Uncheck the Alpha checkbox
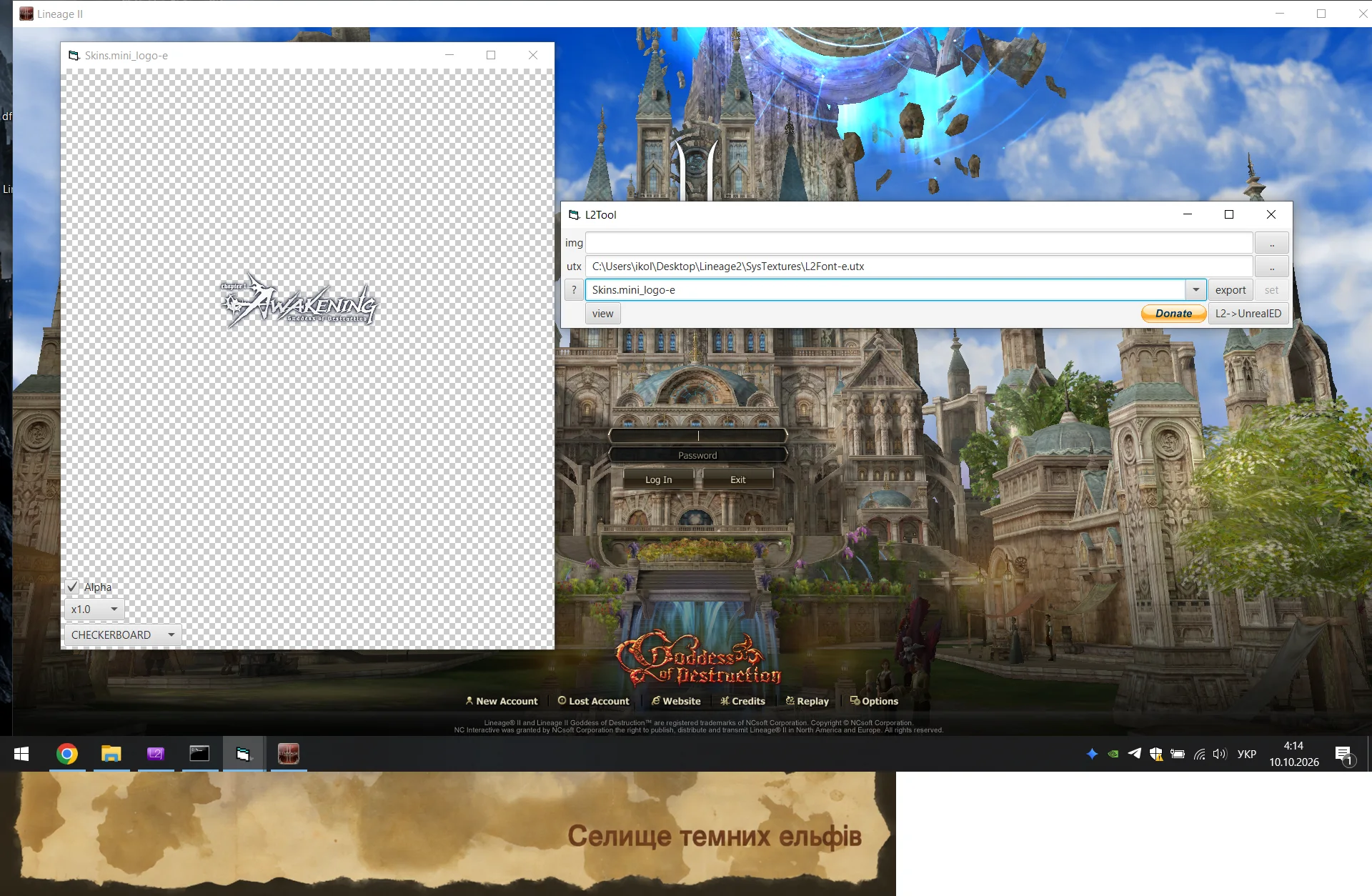 coord(72,587)
